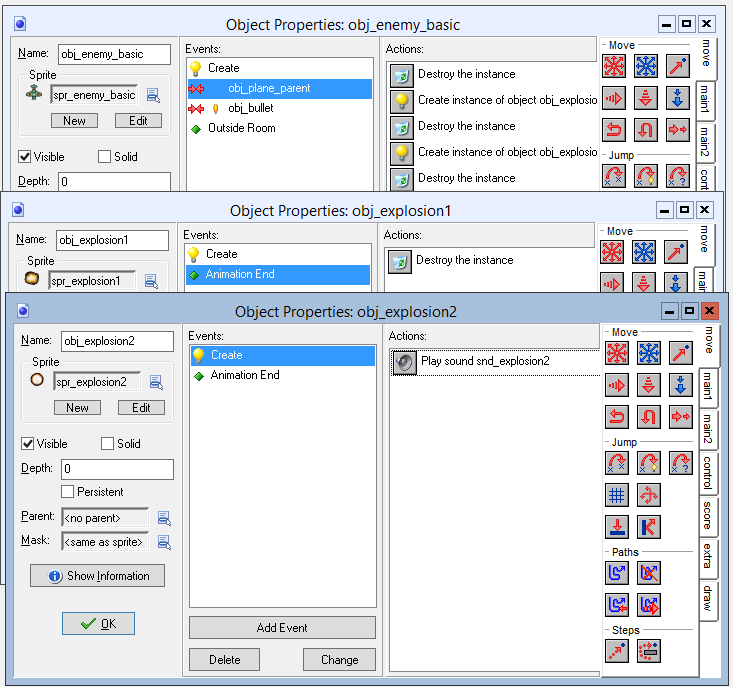Click Edit sprite button in obj_enemy_basic window
733x687 pixels.
click(x=138, y=121)
